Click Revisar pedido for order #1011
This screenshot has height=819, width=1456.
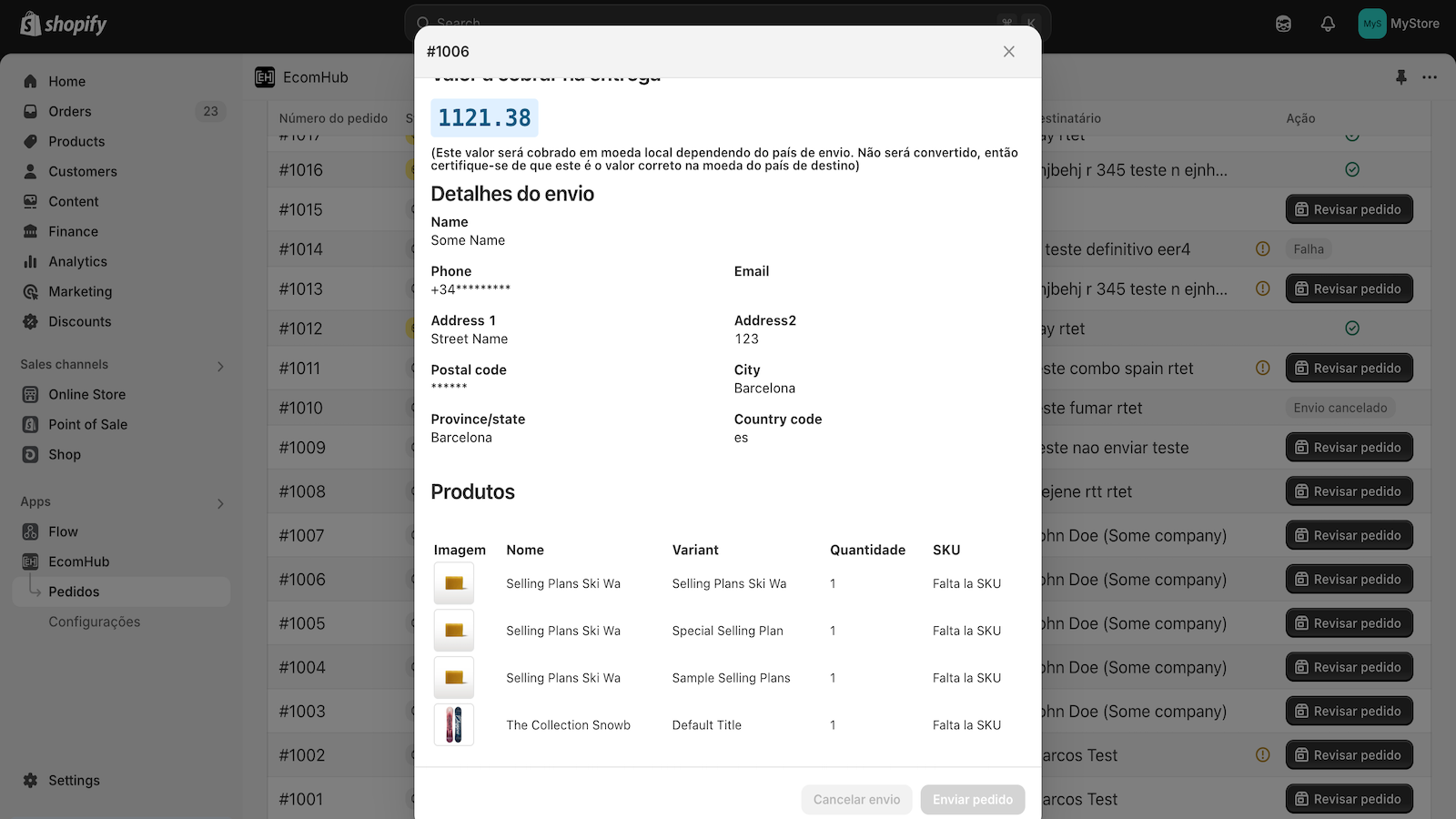[x=1349, y=368]
